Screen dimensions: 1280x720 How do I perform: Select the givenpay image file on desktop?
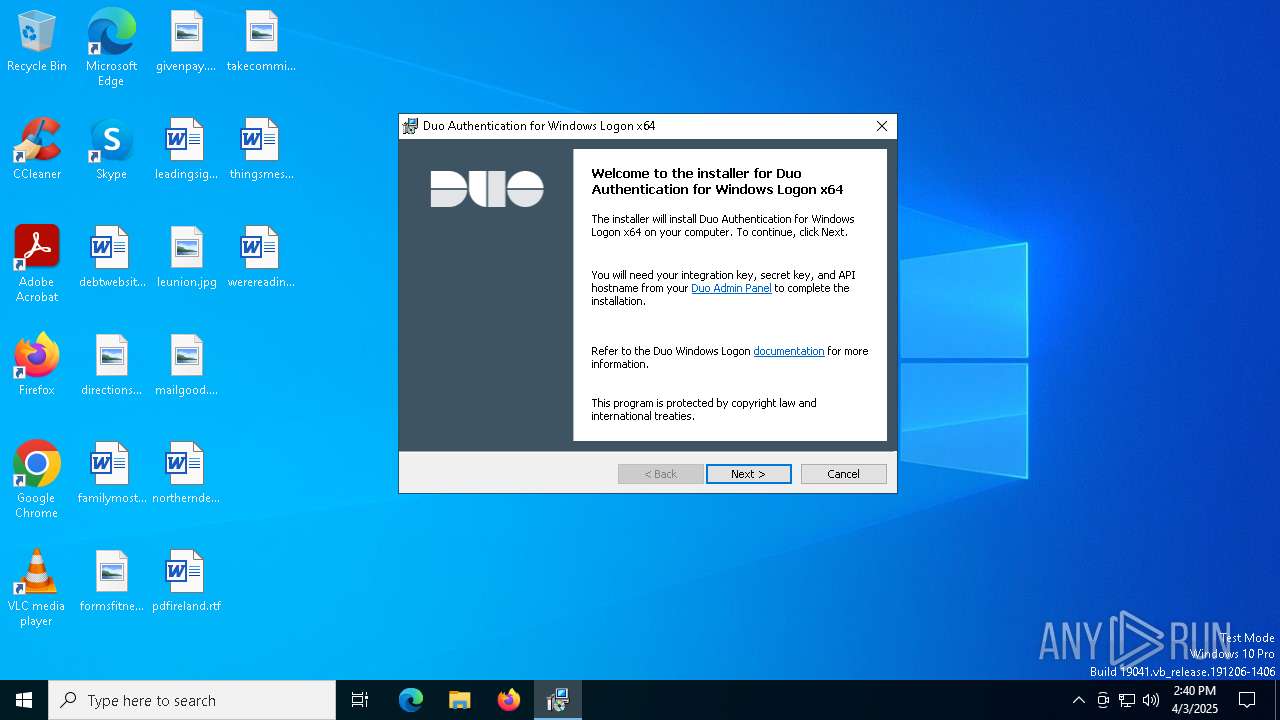click(x=186, y=41)
